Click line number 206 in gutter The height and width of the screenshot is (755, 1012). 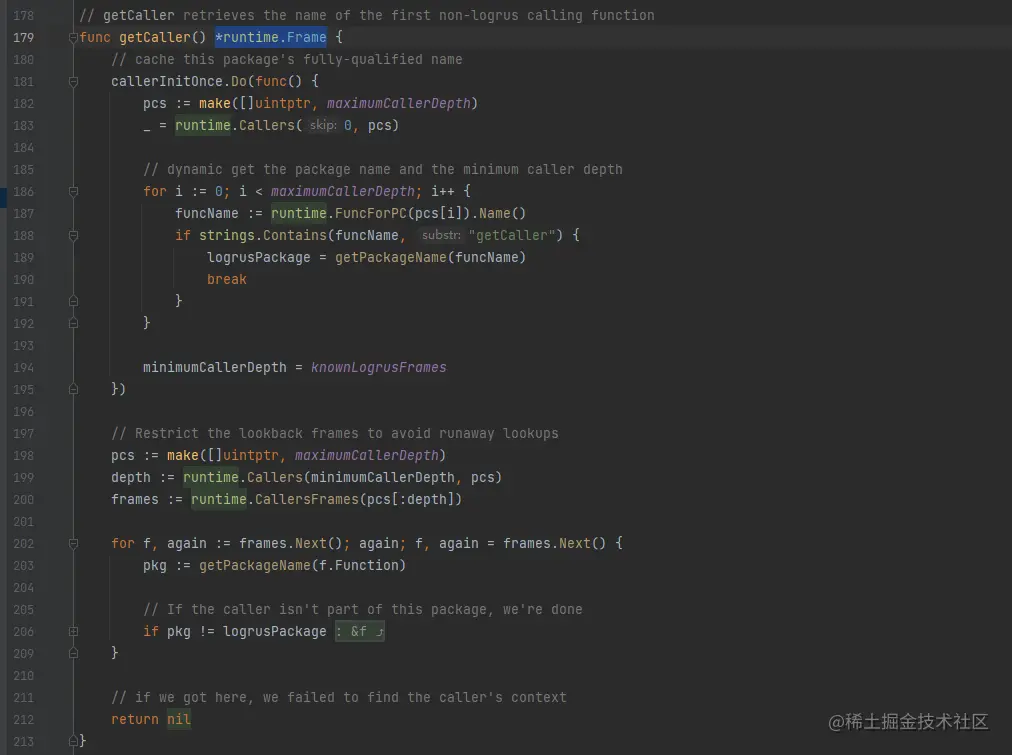[23, 632]
